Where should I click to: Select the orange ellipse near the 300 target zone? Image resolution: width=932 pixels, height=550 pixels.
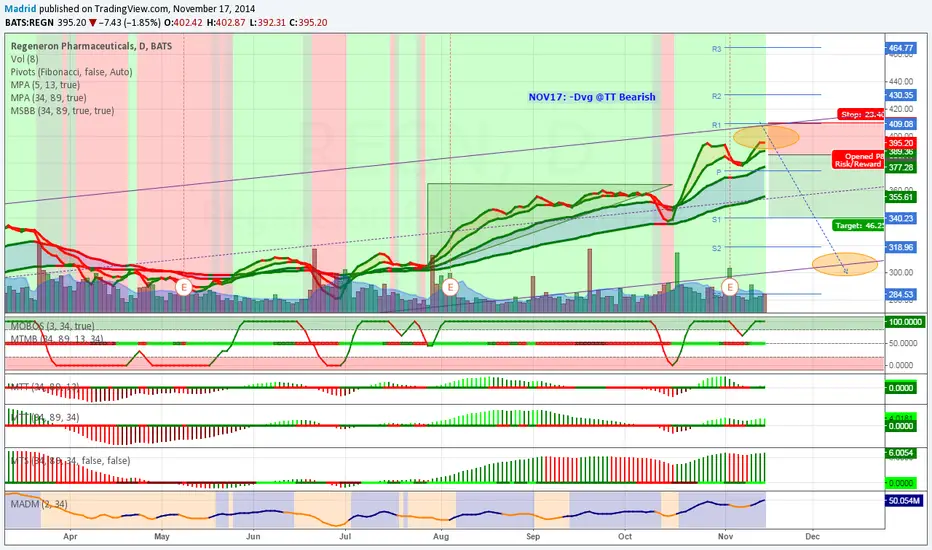click(845, 264)
